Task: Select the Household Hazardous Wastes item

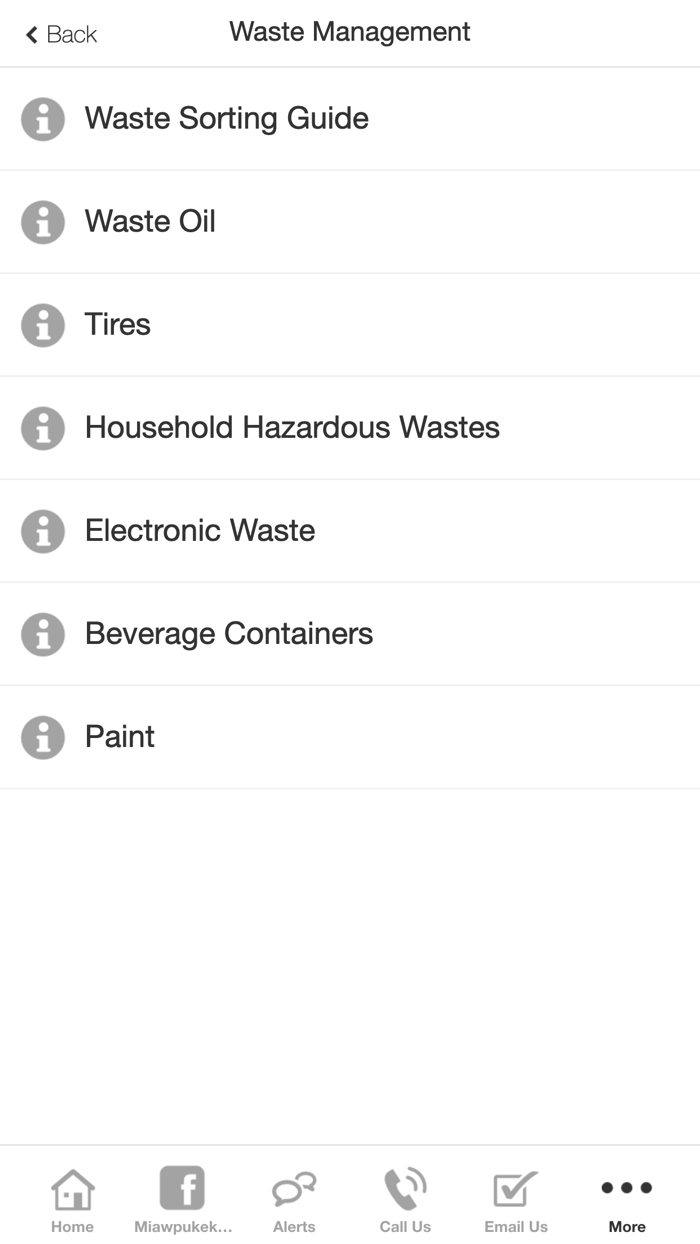Action: pyautogui.click(x=292, y=427)
